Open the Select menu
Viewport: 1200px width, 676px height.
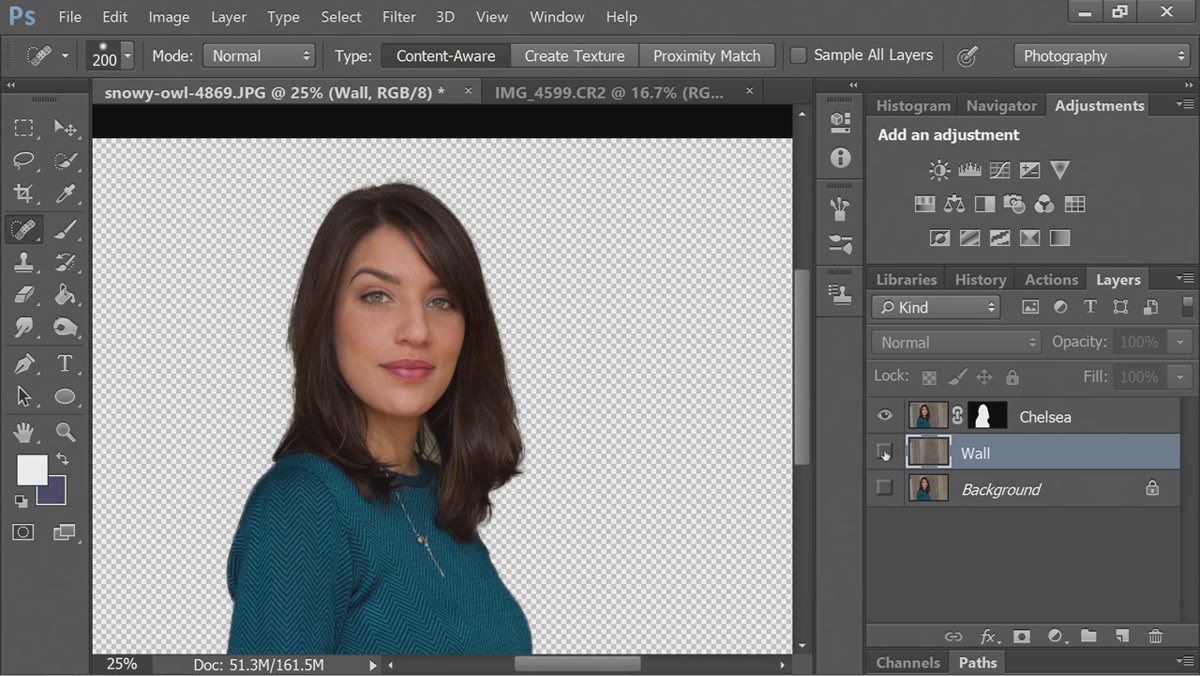coord(341,17)
